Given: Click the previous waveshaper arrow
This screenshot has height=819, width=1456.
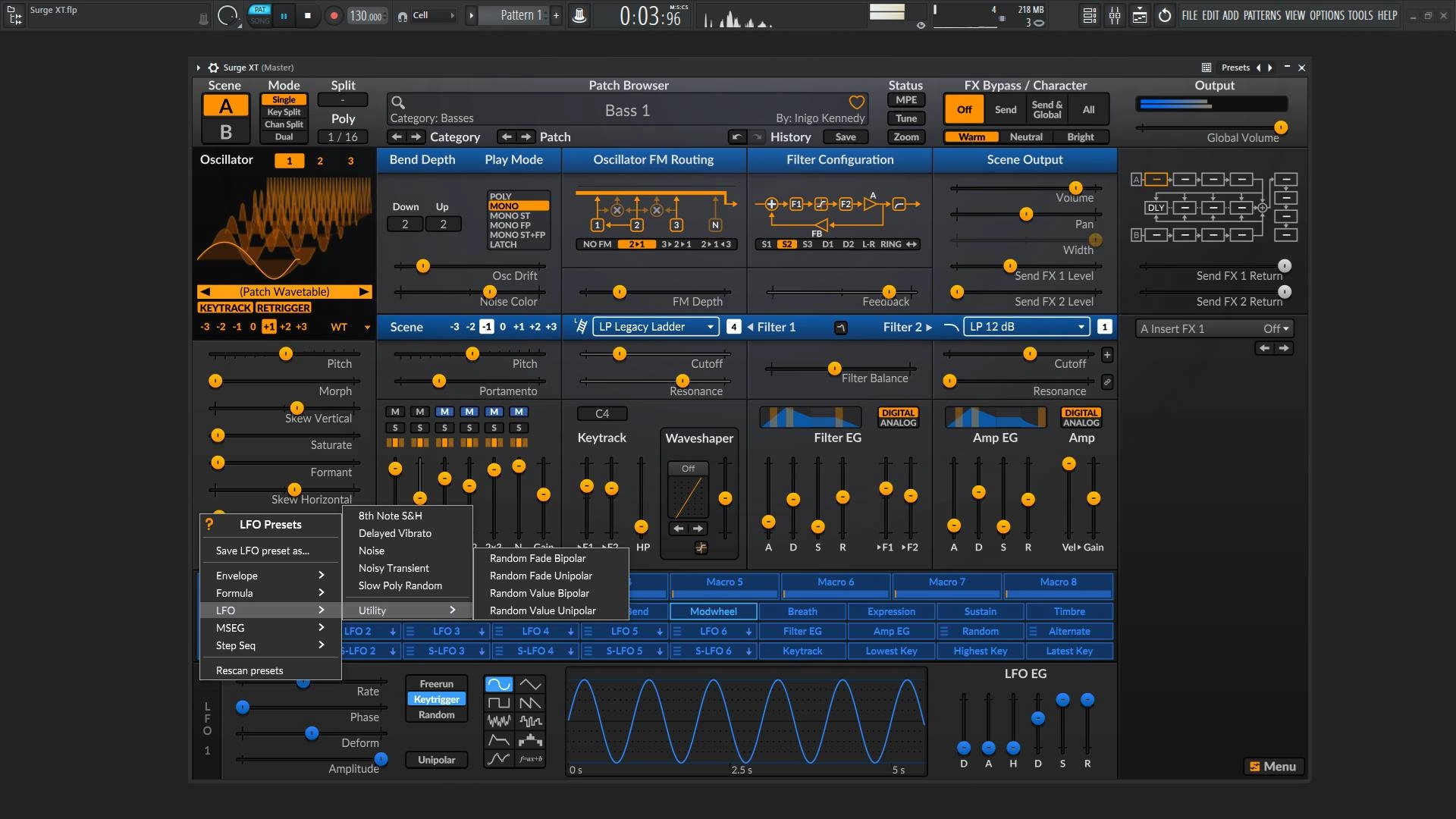Looking at the screenshot, I should (x=679, y=529).
